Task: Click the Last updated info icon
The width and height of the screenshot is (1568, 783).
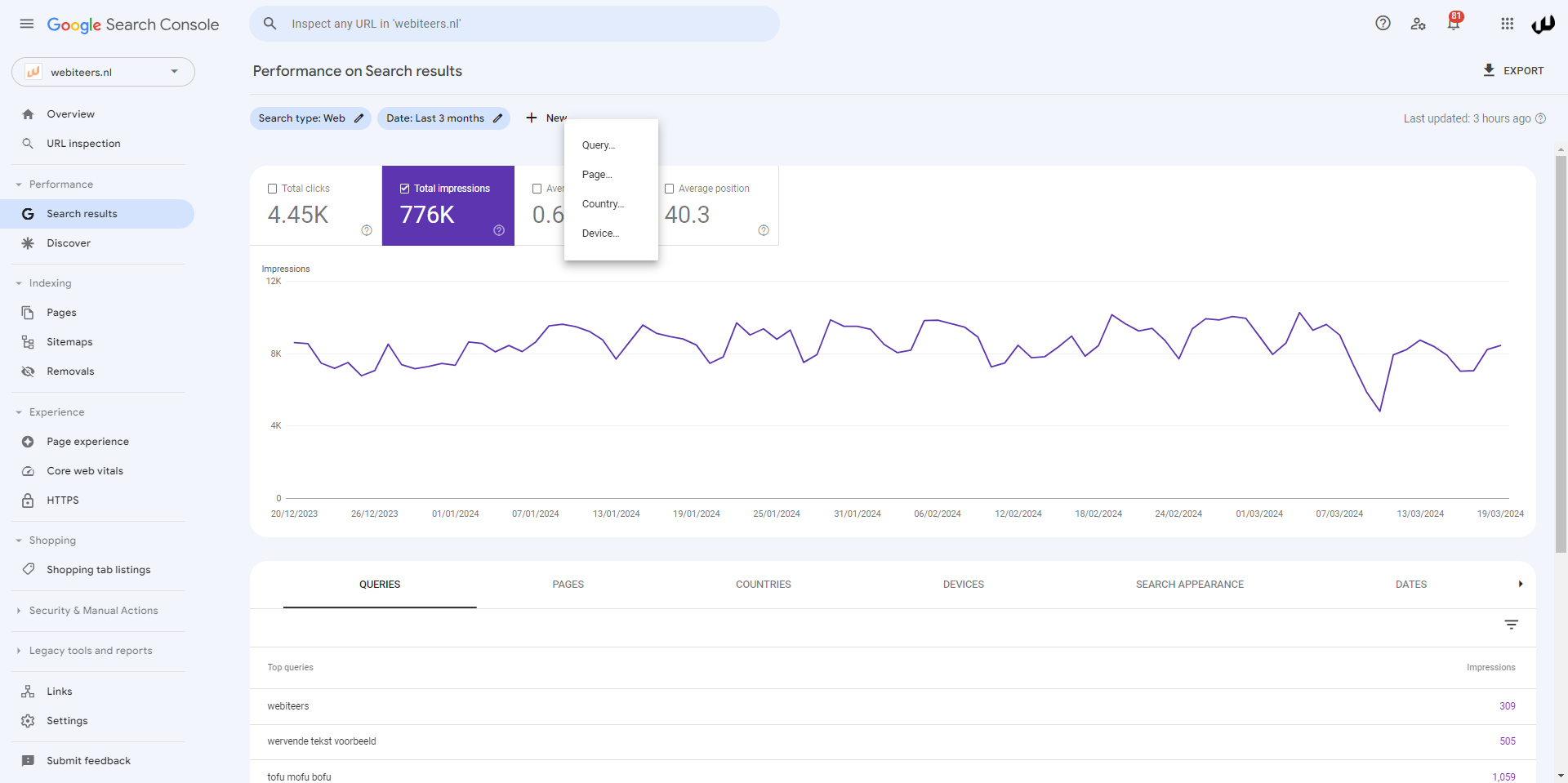Action: 1540,118
